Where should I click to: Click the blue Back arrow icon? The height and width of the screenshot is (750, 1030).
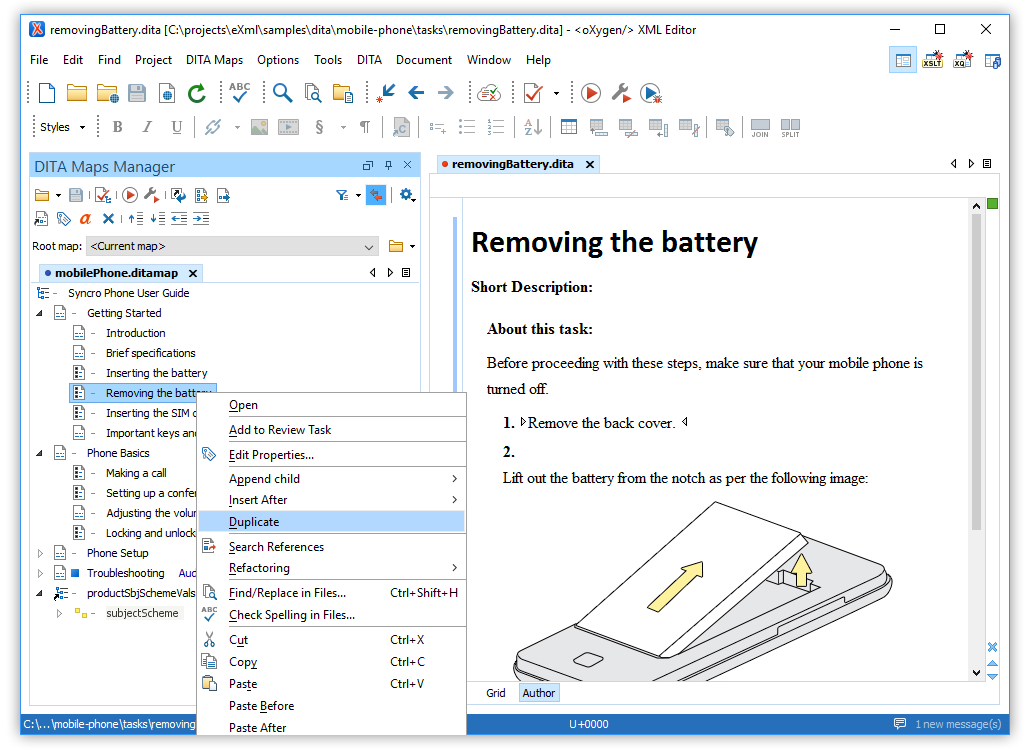416,93
